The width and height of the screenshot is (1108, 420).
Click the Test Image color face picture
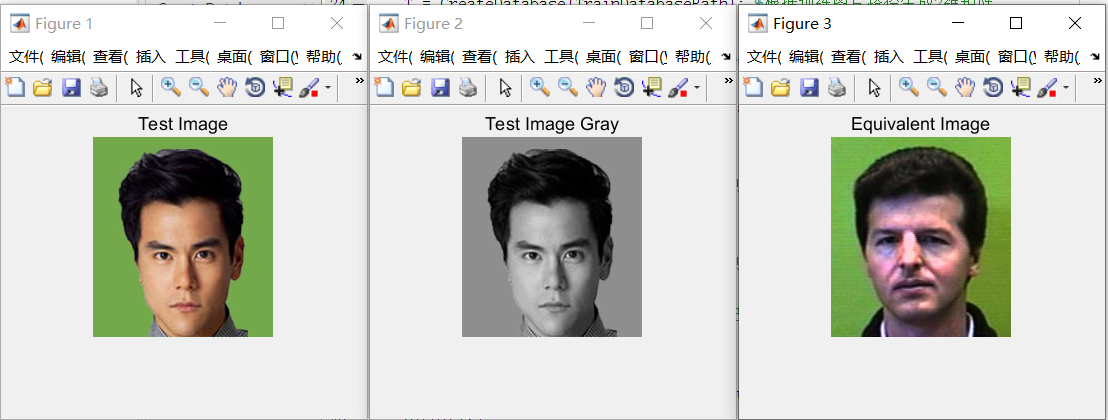click(x=183, y=237)
